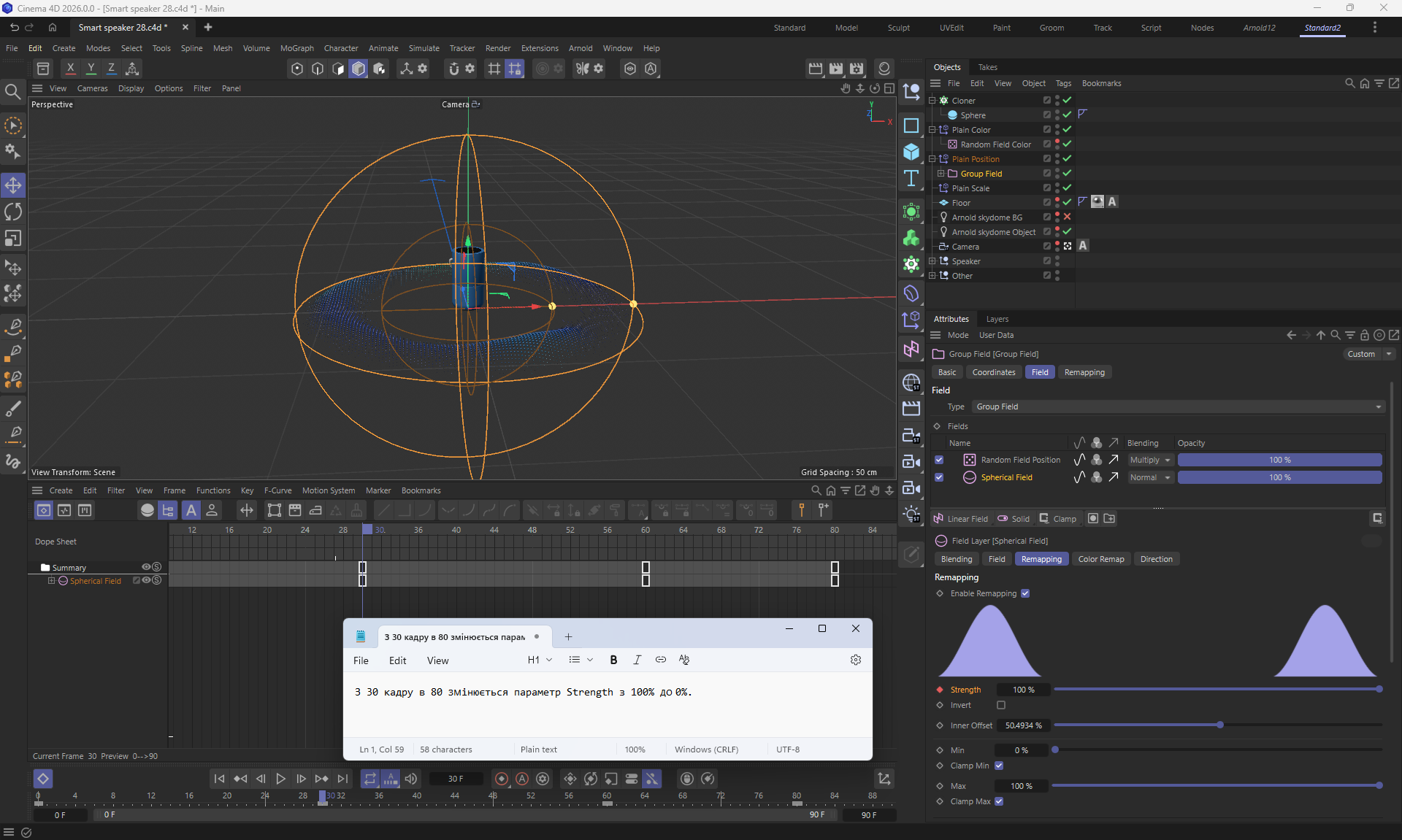Click the Record Active Objects button
Image resolution: width=1402 pixels, height=840 pixels.
502,779
